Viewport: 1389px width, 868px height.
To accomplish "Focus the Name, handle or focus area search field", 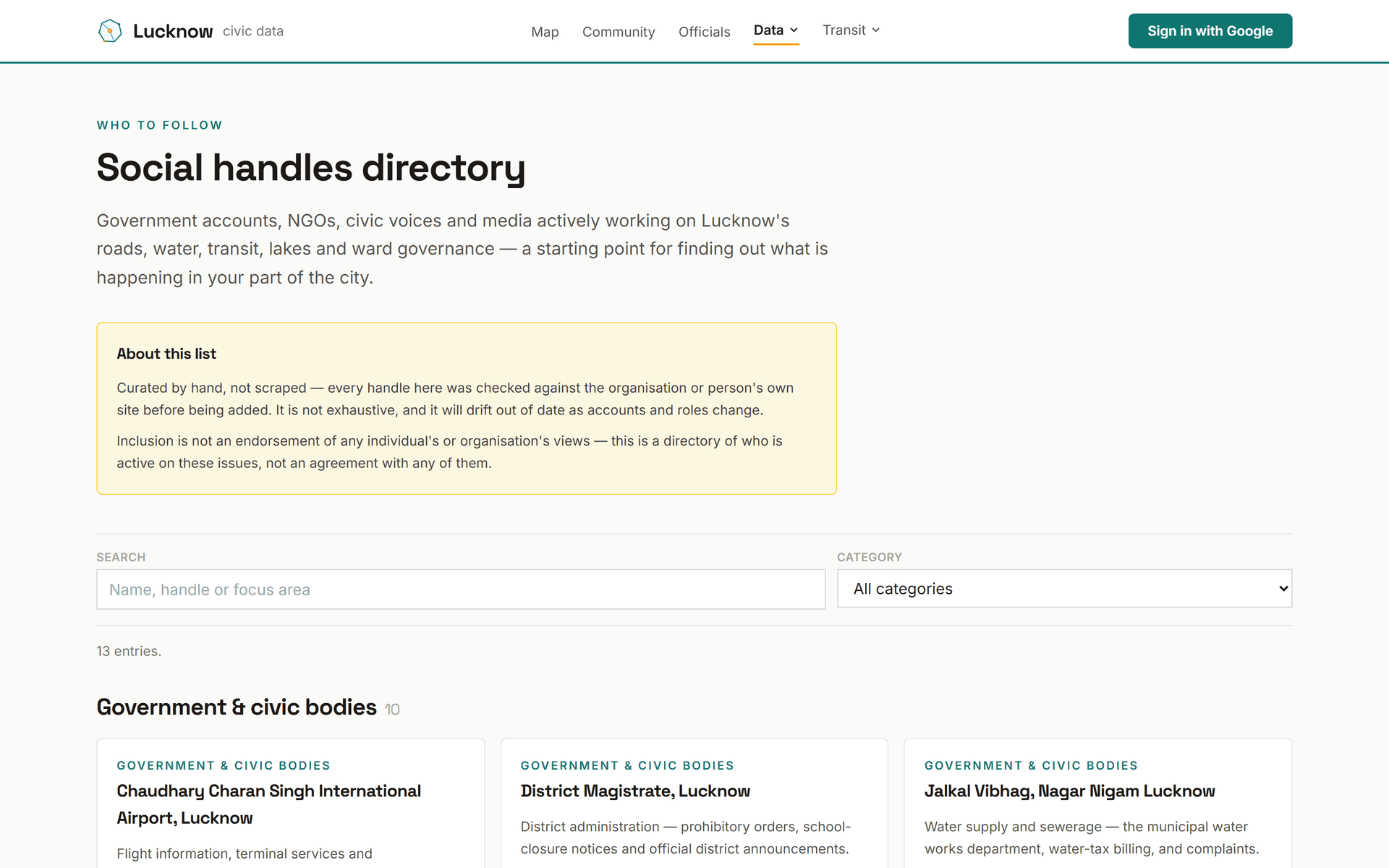I will tap(461, 590).
